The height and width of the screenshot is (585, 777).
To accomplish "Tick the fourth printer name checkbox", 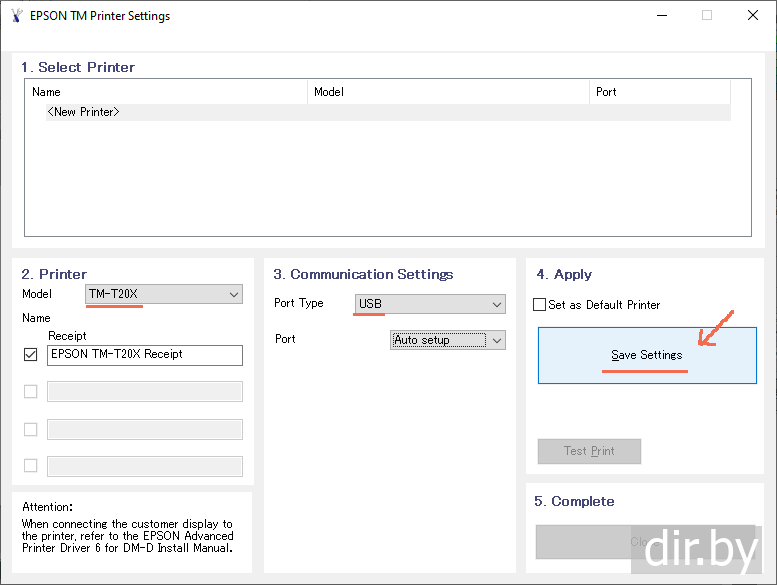I will pyautogui.click(x=30, y=465).
